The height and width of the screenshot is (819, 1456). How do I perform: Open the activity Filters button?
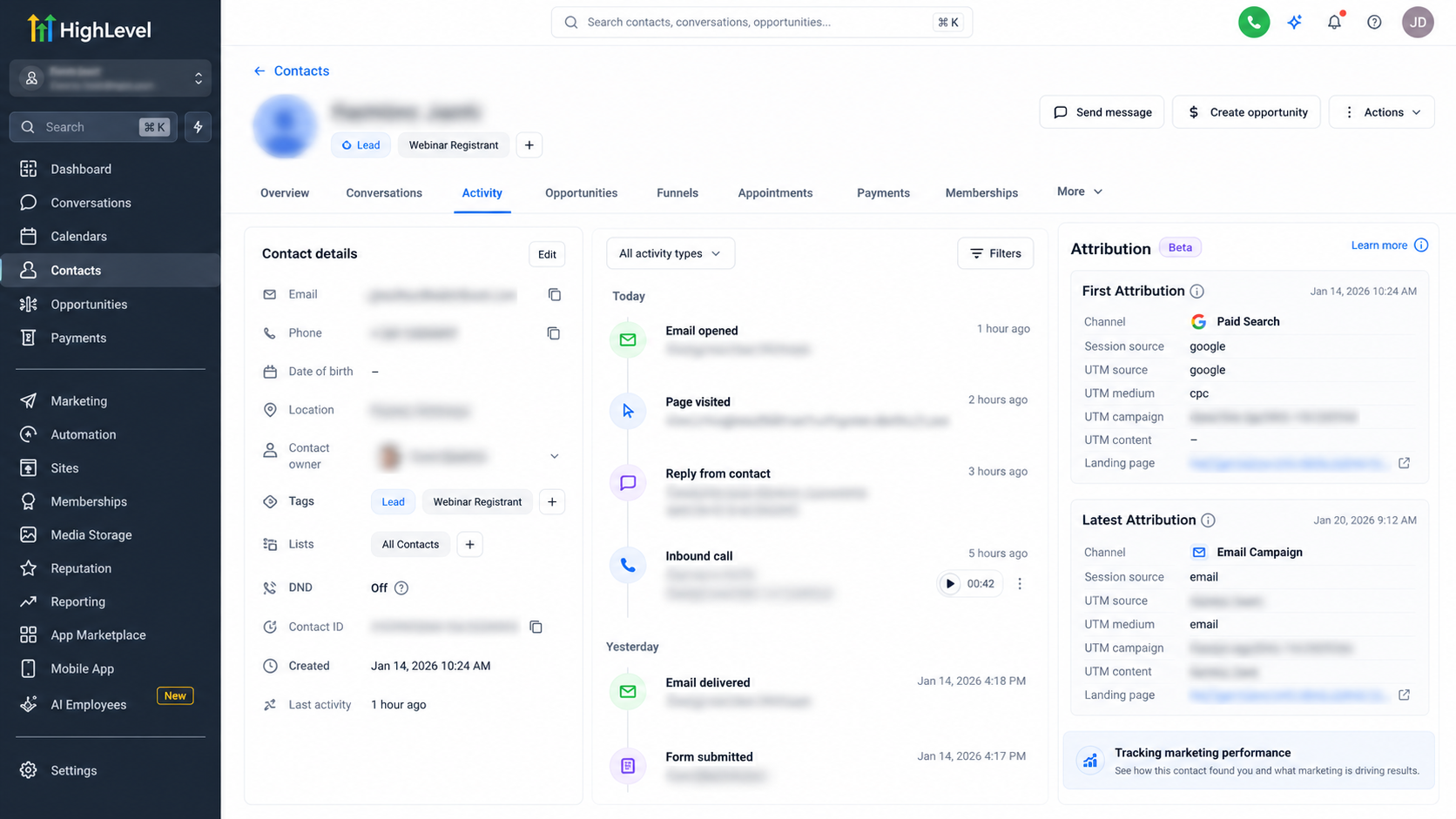995,253
